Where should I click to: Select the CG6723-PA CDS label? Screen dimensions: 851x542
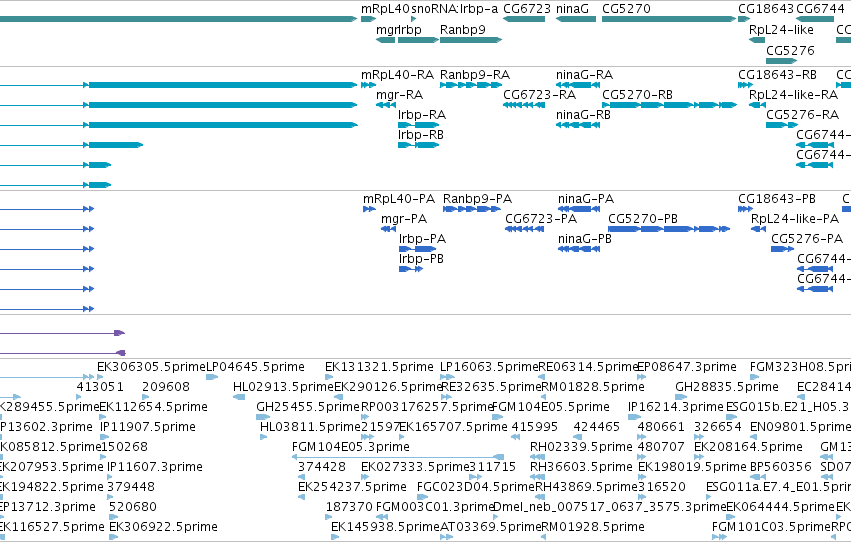click(x=541, y=219)
